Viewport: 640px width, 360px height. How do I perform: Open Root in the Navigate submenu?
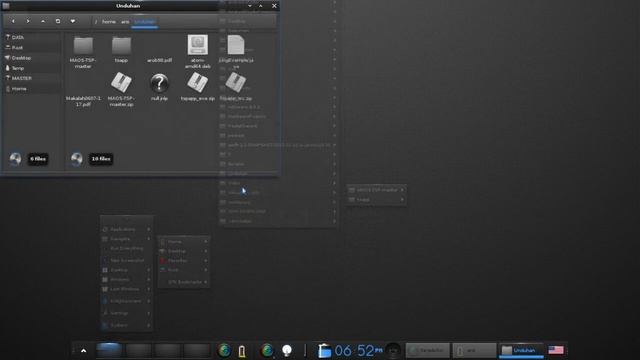(x=184, y=270)
